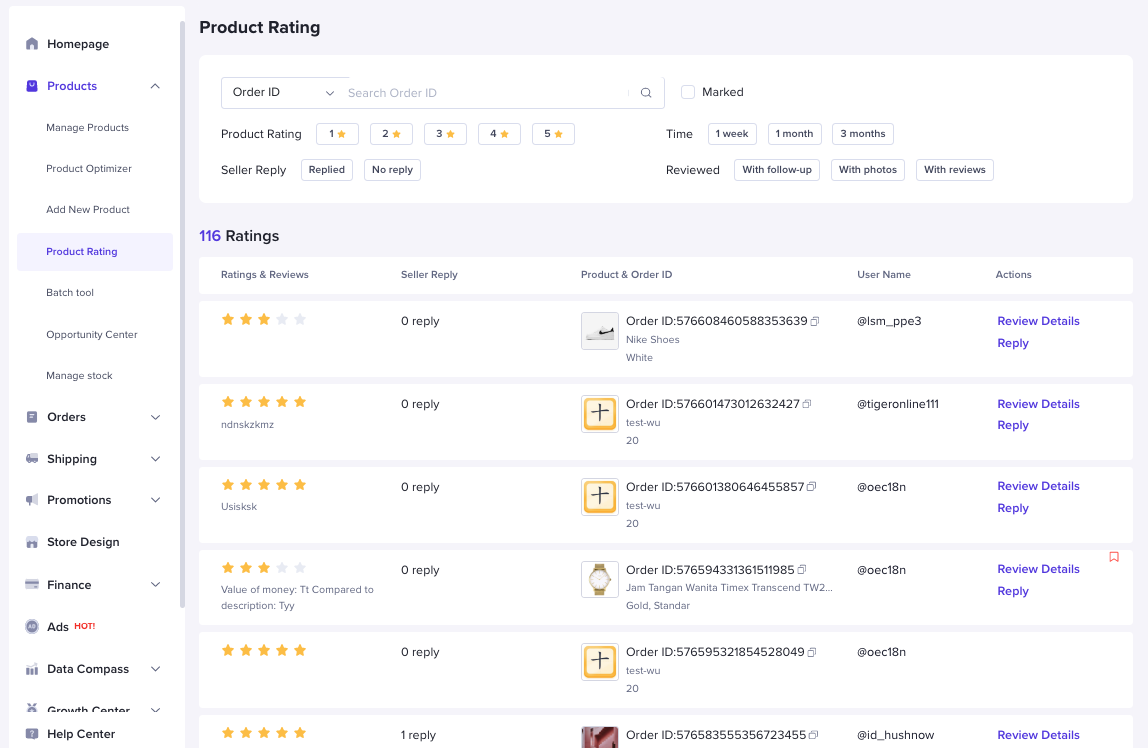Open Review Details for user @lsm_ppe3
This screenshot has width=1148, height=748.
pyautogui.click(x=1038, y=321)
